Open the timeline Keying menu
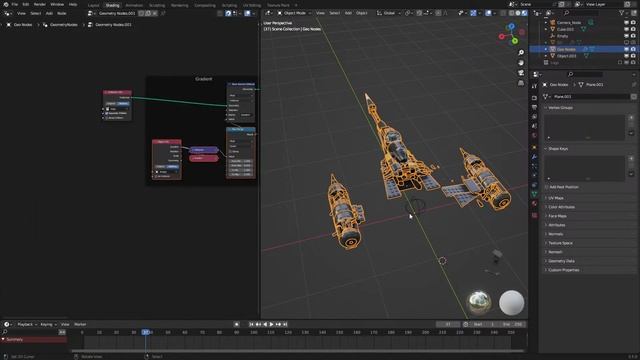 pos(48,324)
